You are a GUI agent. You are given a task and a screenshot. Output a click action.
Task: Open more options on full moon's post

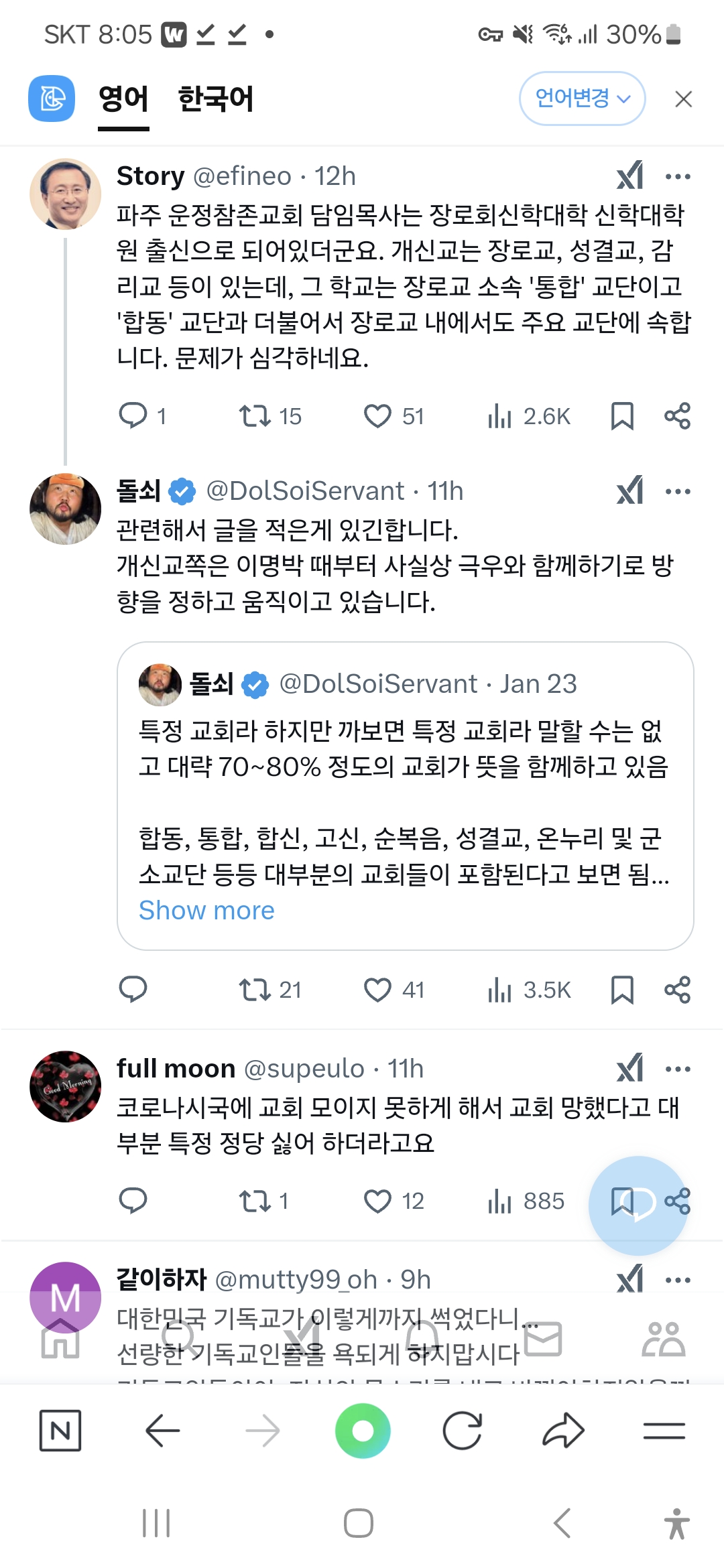pyautogui.click(x=678, y=1069)
